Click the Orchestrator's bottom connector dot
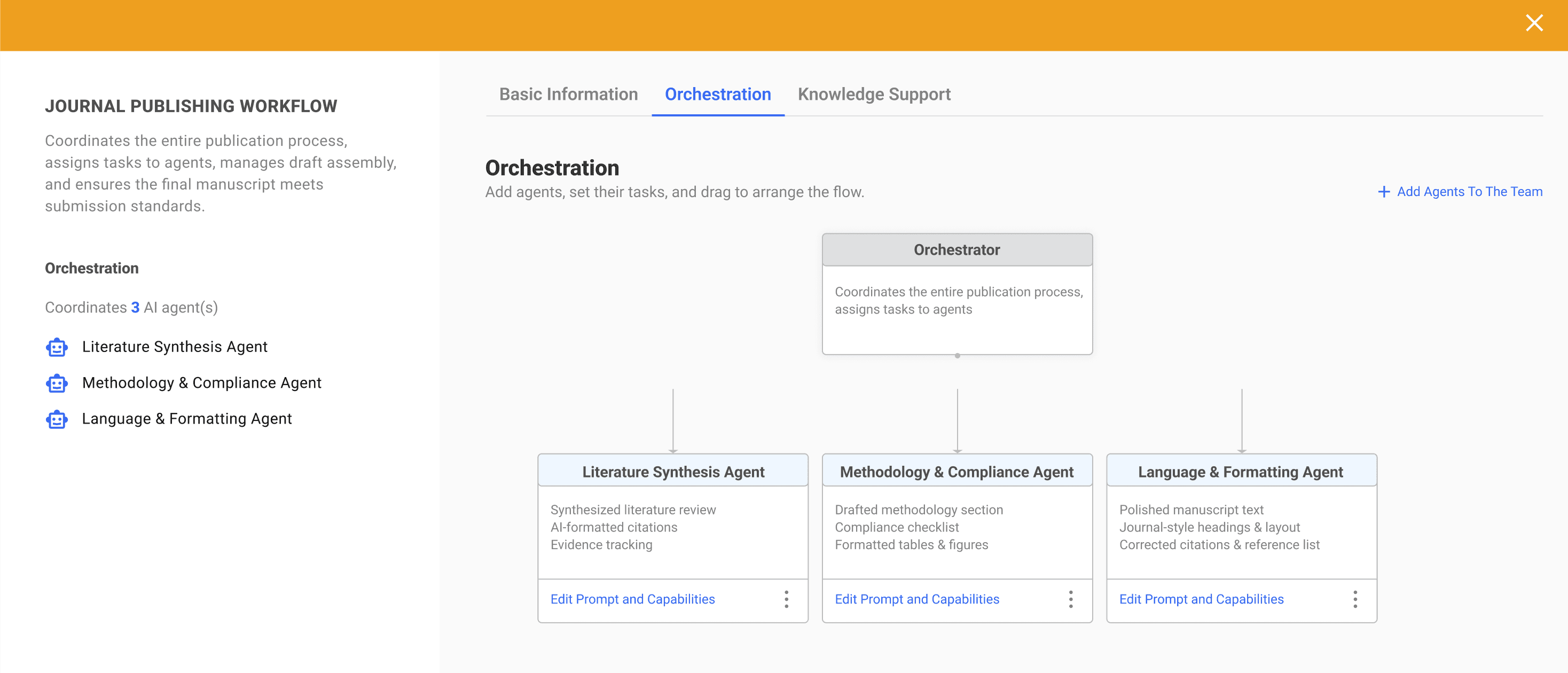The width and height of the screenshot is (1568, 673). (x=957, y=355)
